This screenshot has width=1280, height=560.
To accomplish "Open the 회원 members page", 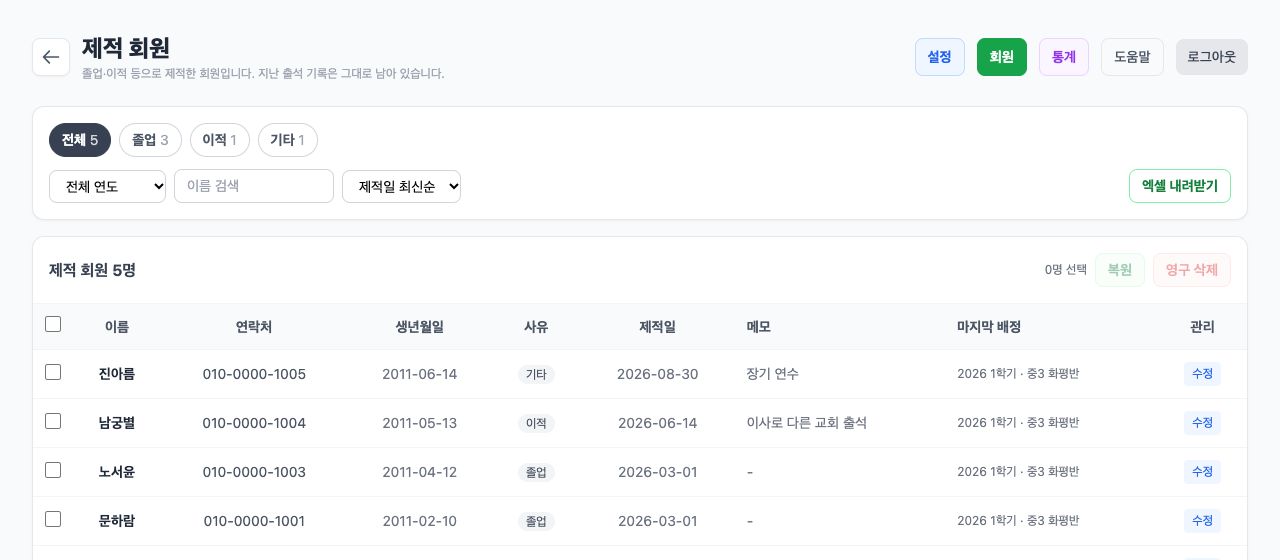I will 1002,57.
